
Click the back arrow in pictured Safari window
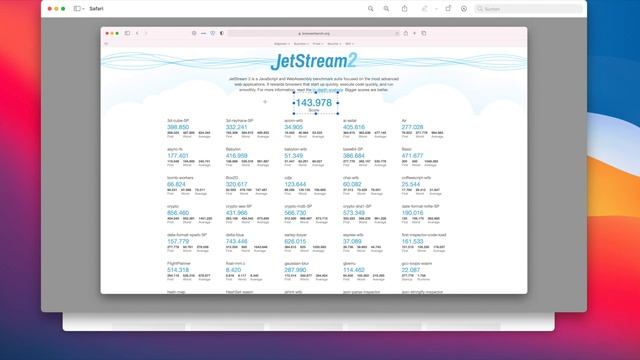tap(137, 33)
